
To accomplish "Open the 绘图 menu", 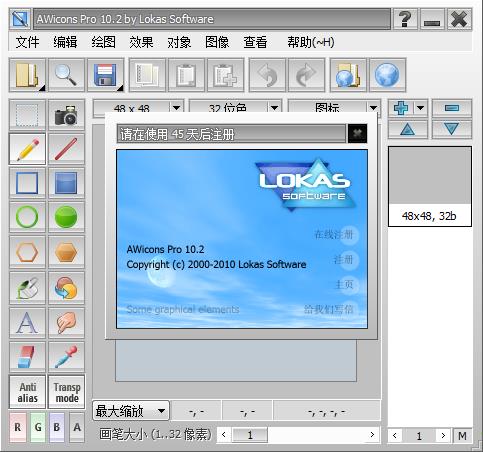I will pyautogui.click(x=104, y=42).
